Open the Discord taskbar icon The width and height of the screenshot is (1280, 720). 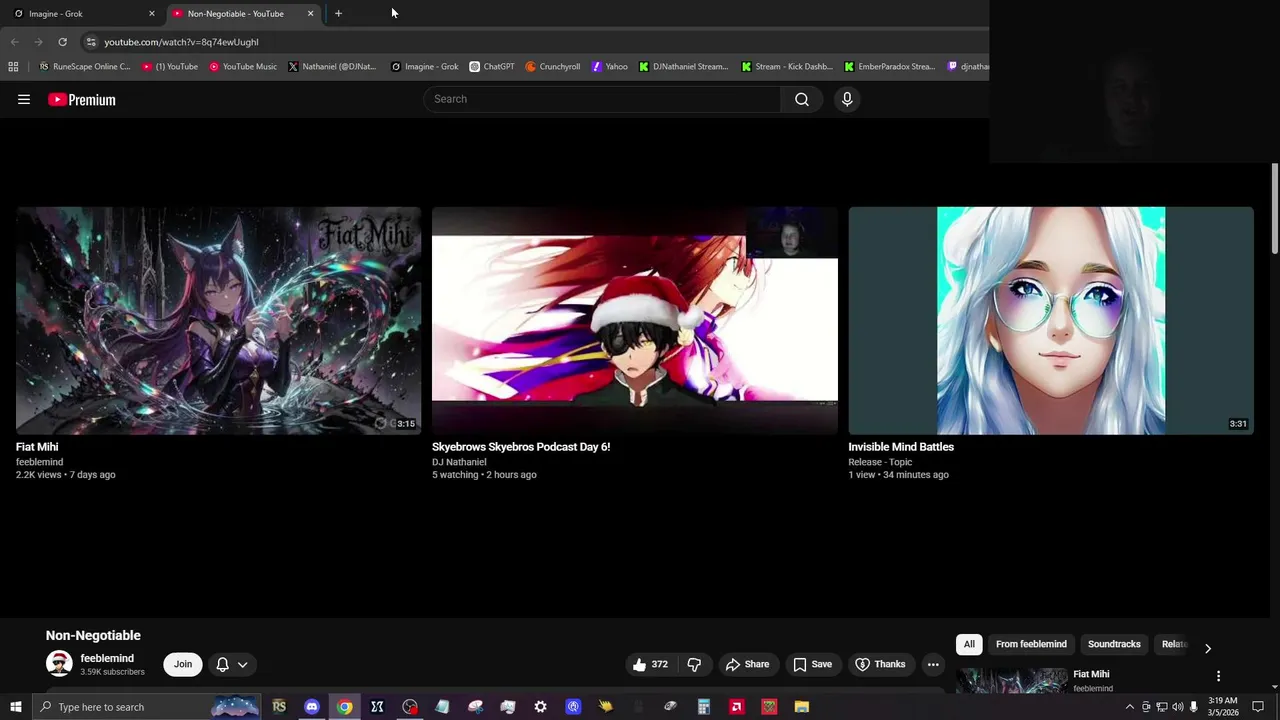tap(312, 707)
